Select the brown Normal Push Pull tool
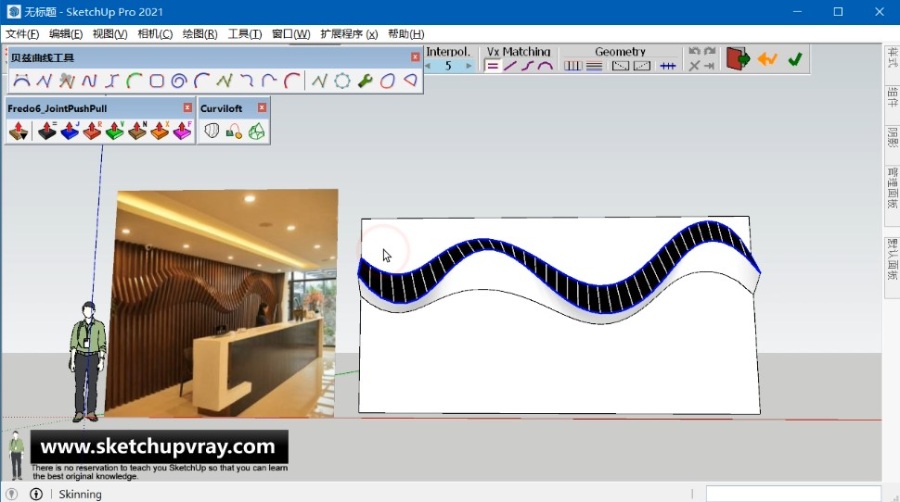The width and height of the screenshot is (900, 502). point(137,131)
